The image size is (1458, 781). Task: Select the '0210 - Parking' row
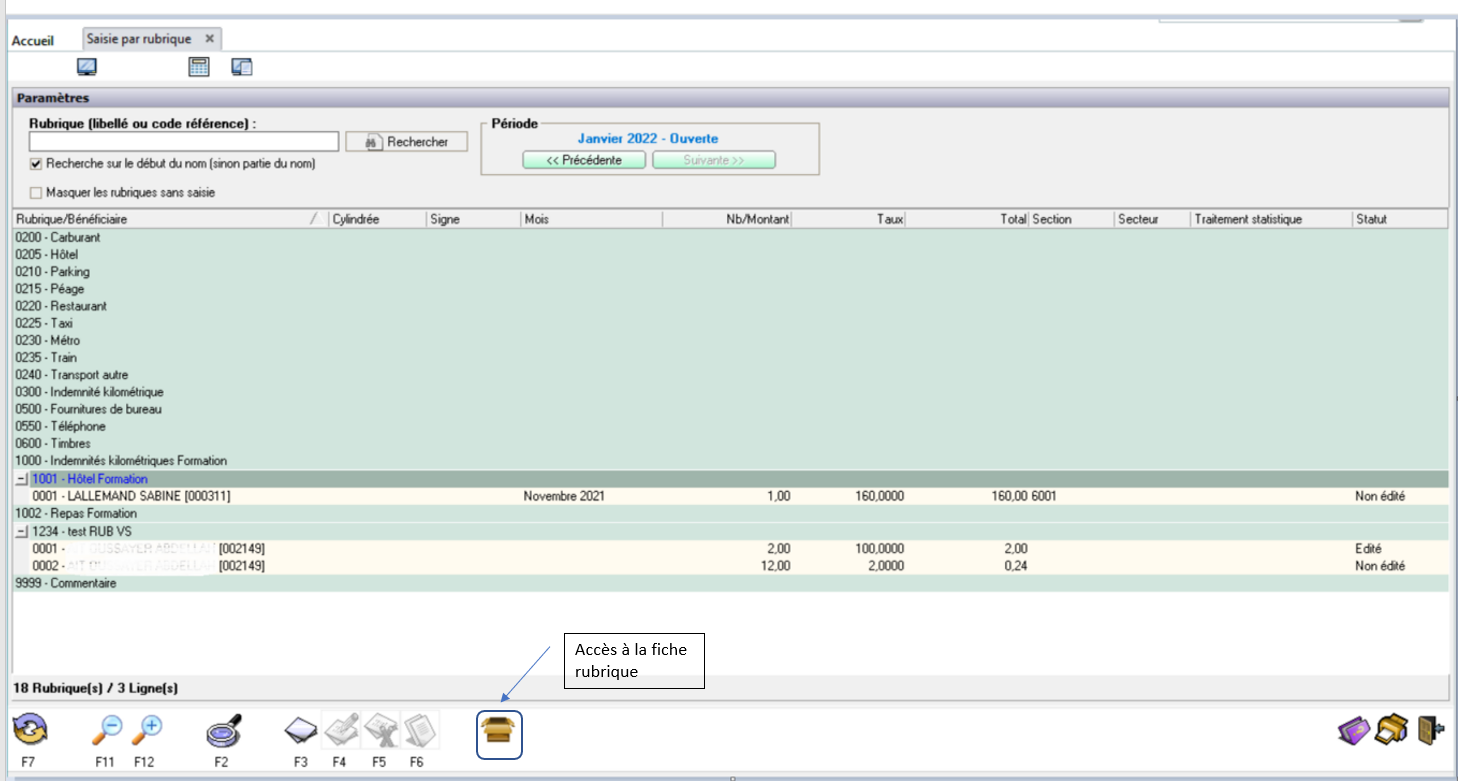[731, 272]
